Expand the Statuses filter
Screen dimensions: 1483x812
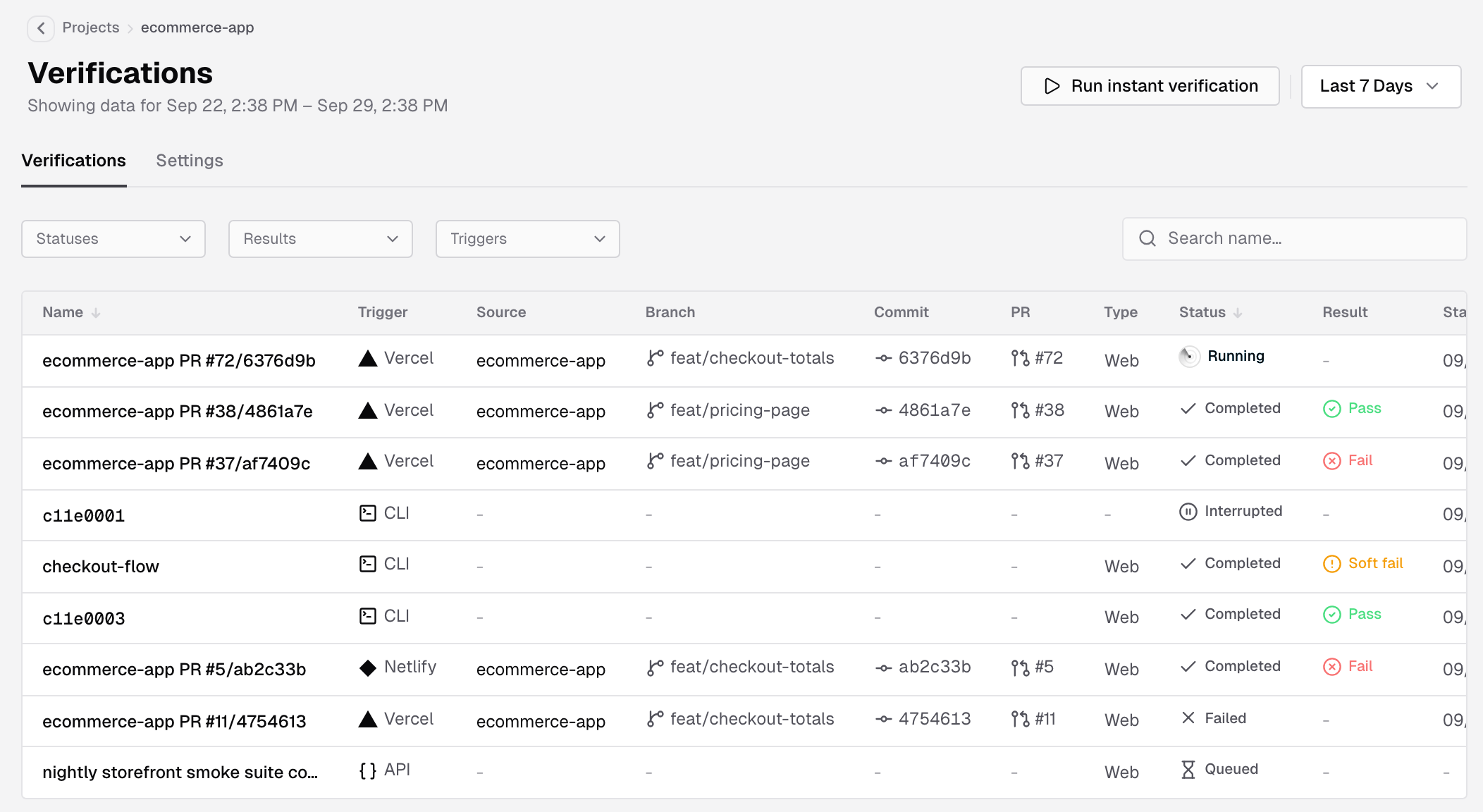click(113, 239)
